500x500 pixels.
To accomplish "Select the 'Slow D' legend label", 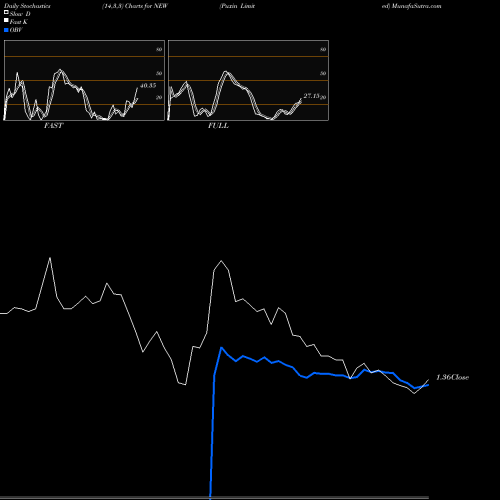I will tap(20, 14).
